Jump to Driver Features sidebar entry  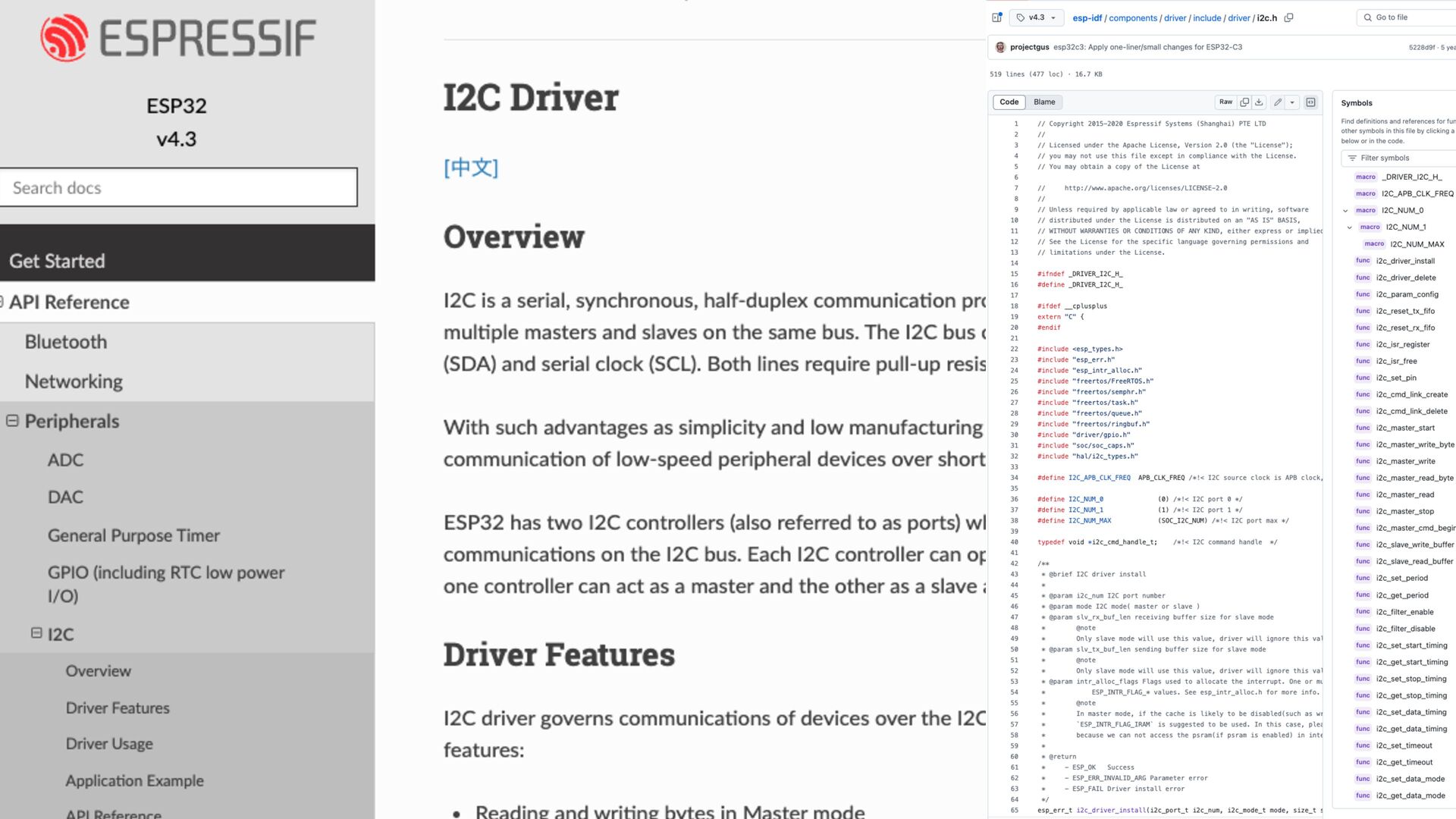[x=118, y=708]
